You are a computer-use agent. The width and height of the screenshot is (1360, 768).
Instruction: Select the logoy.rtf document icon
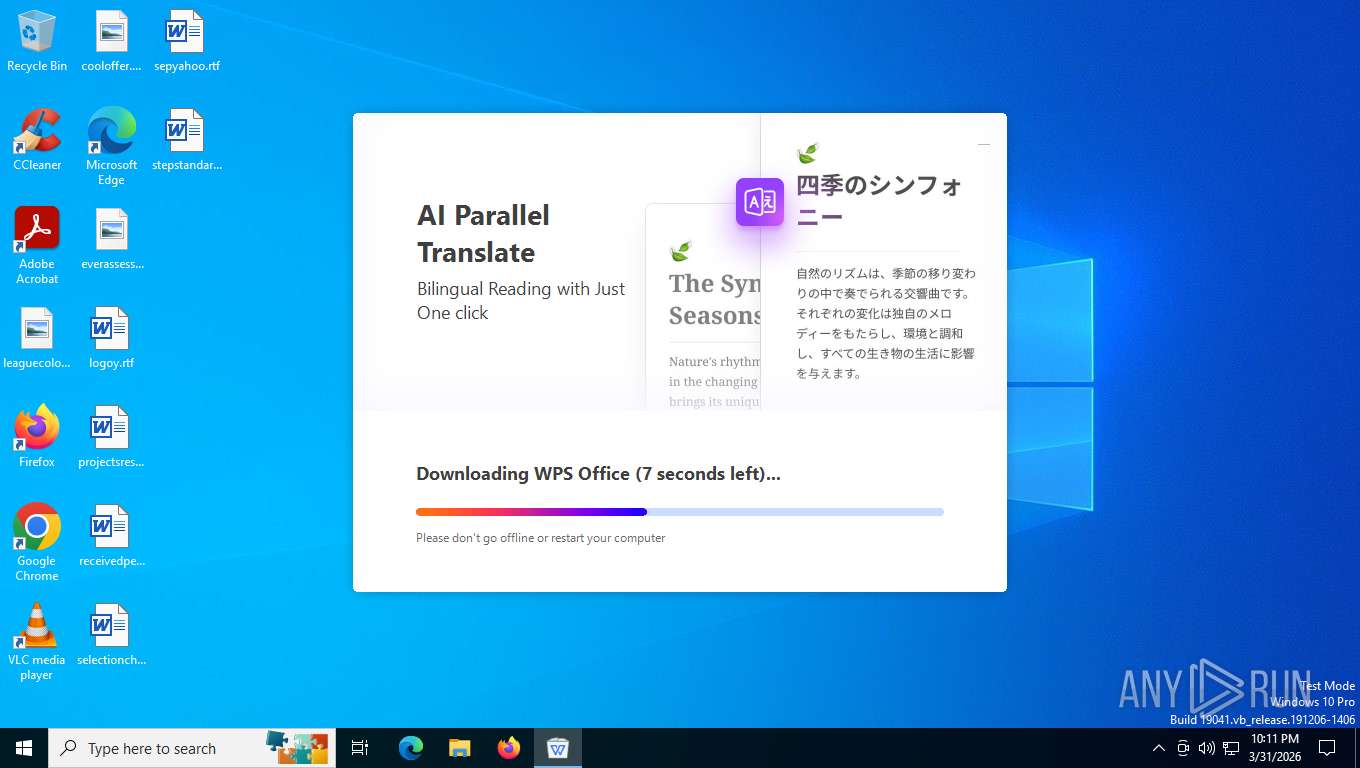coord(111,338)
